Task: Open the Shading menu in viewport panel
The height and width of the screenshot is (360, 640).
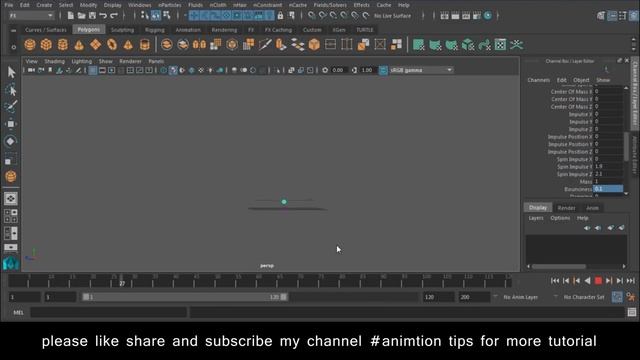Action: tap(54, 61)
